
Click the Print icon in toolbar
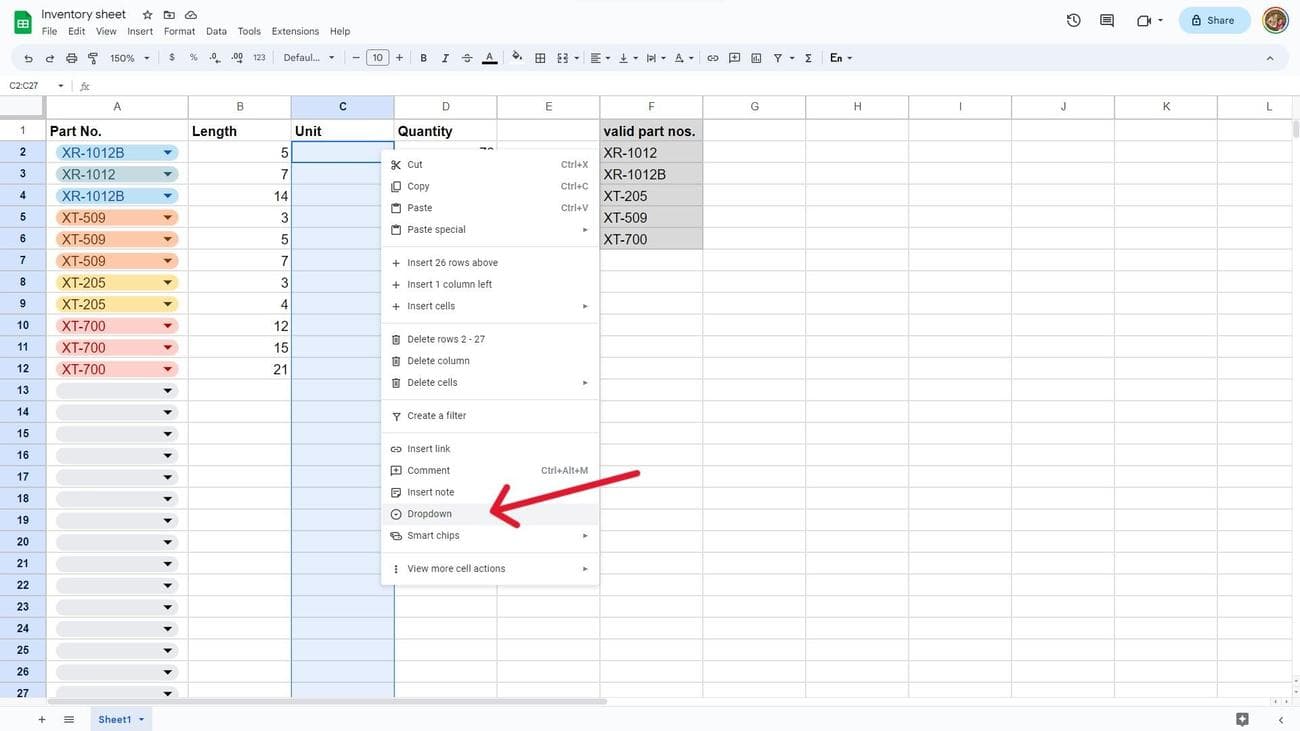click(x=71, y=58)
